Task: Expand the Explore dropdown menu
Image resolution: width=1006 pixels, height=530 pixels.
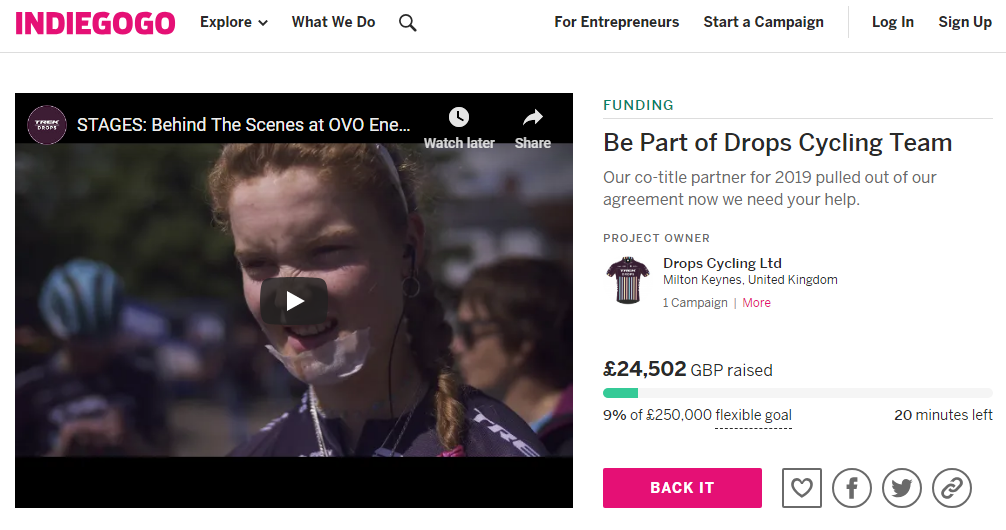Action: 234,22
